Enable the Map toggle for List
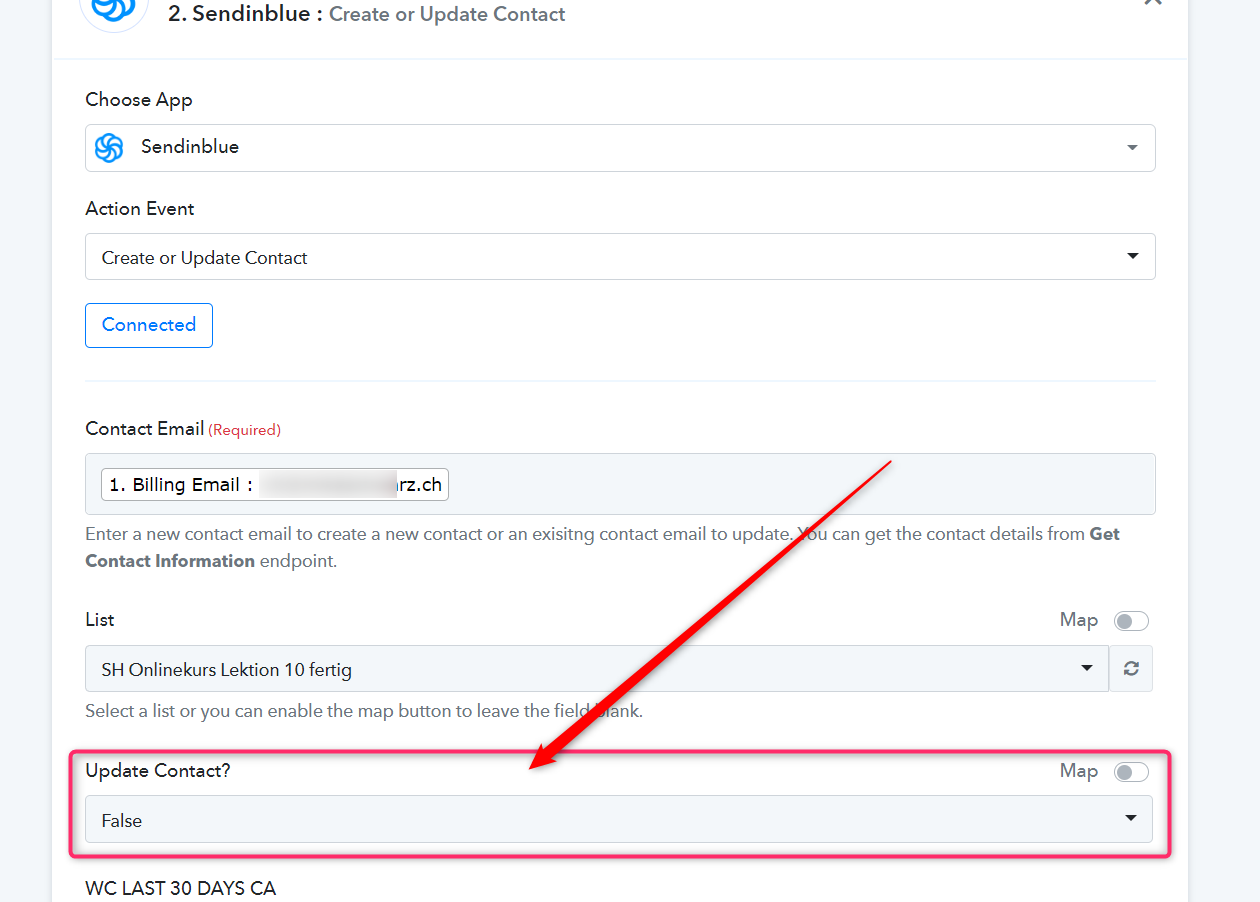Viewport: 1260px width, 902px height. (x=1132, y=621)
